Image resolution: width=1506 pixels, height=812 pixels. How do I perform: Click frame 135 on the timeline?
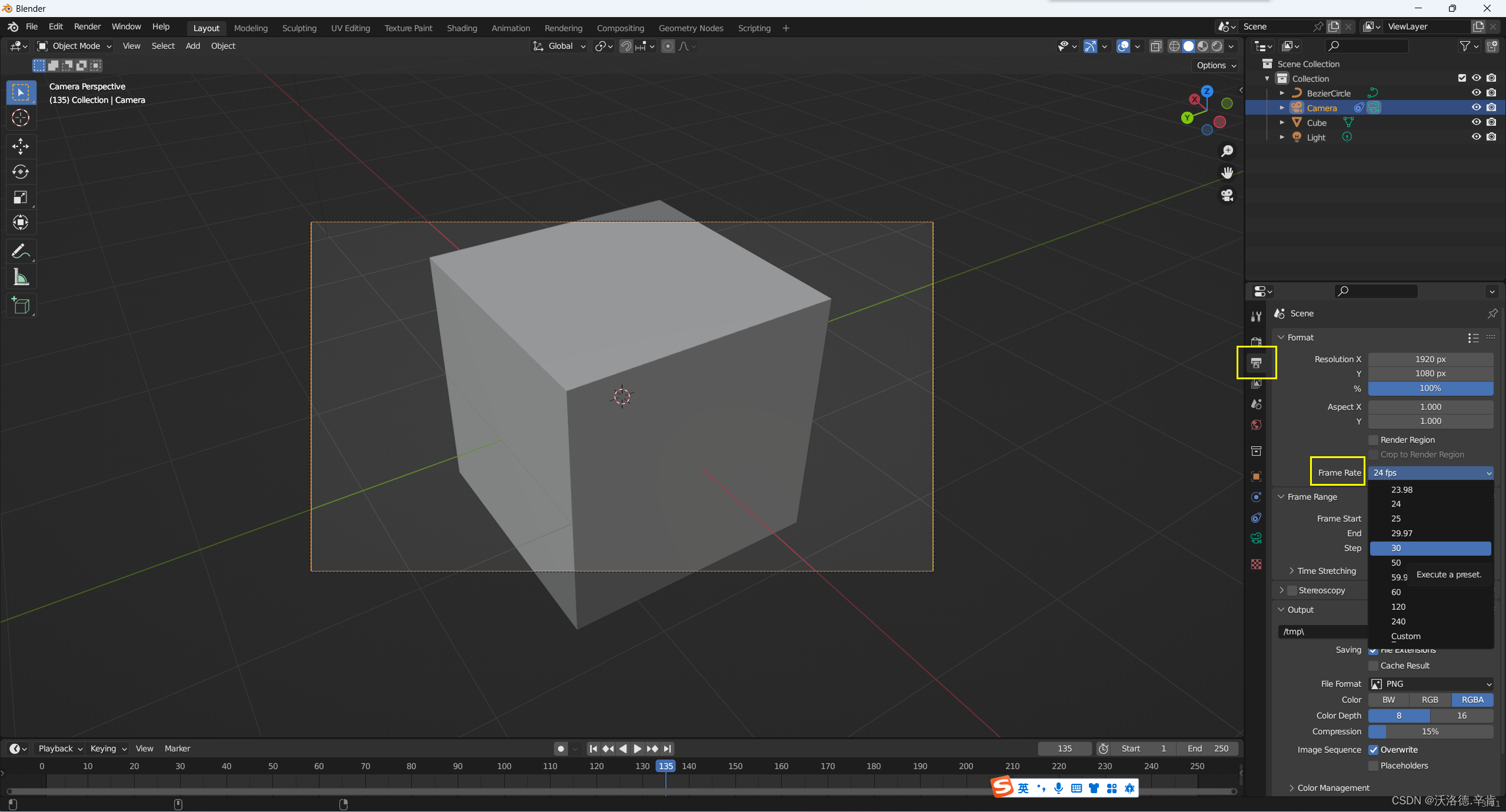tap(665, 765)
